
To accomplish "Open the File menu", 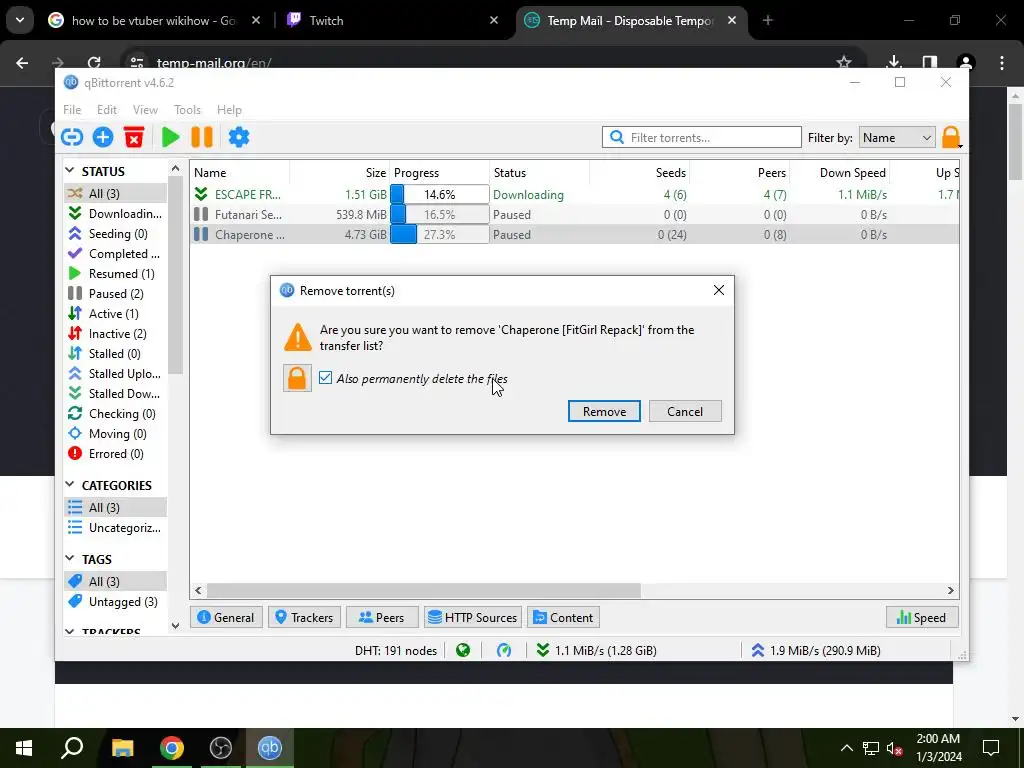I will coord(72,110).
